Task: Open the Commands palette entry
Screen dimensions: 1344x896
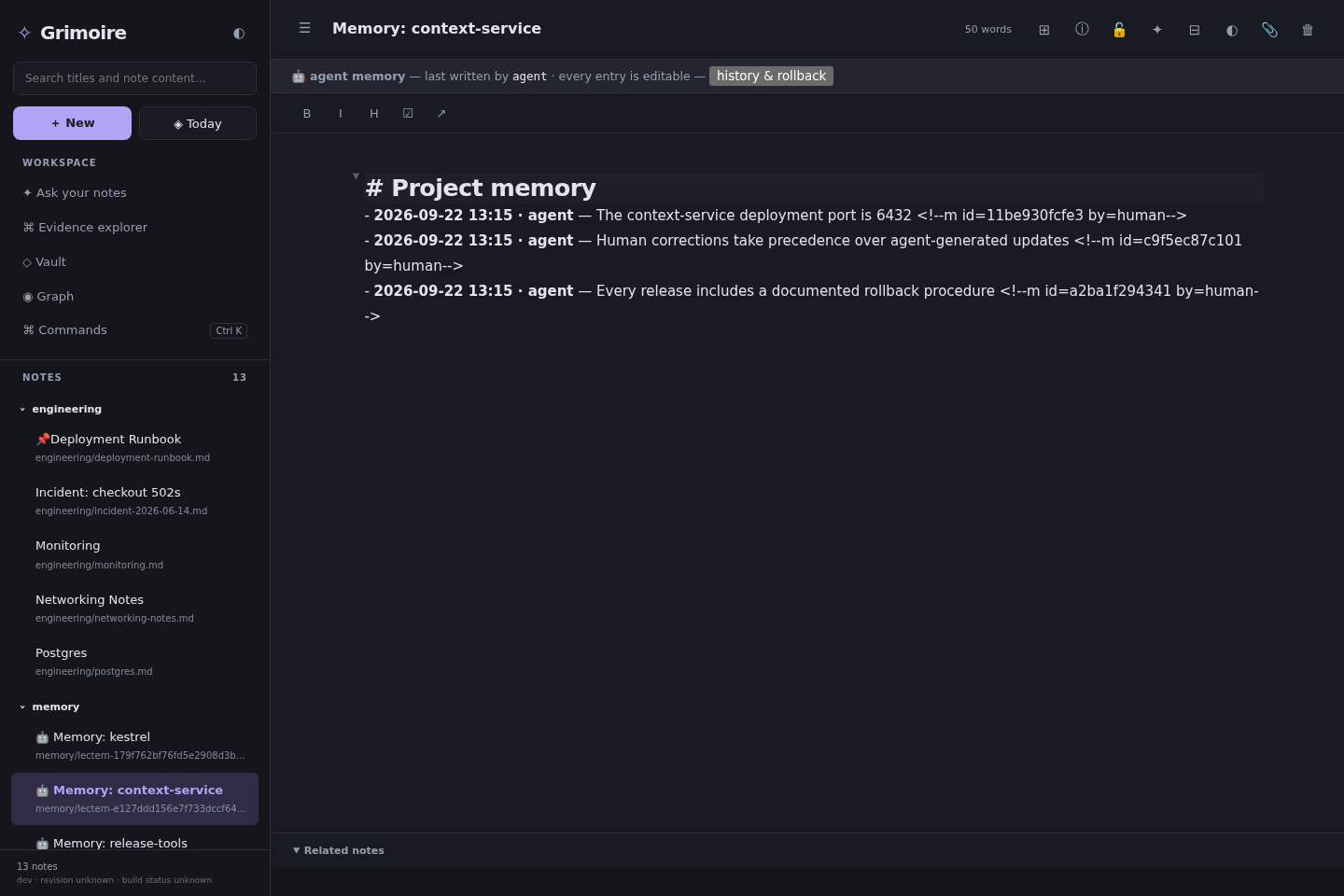Action: pos(134,330)
